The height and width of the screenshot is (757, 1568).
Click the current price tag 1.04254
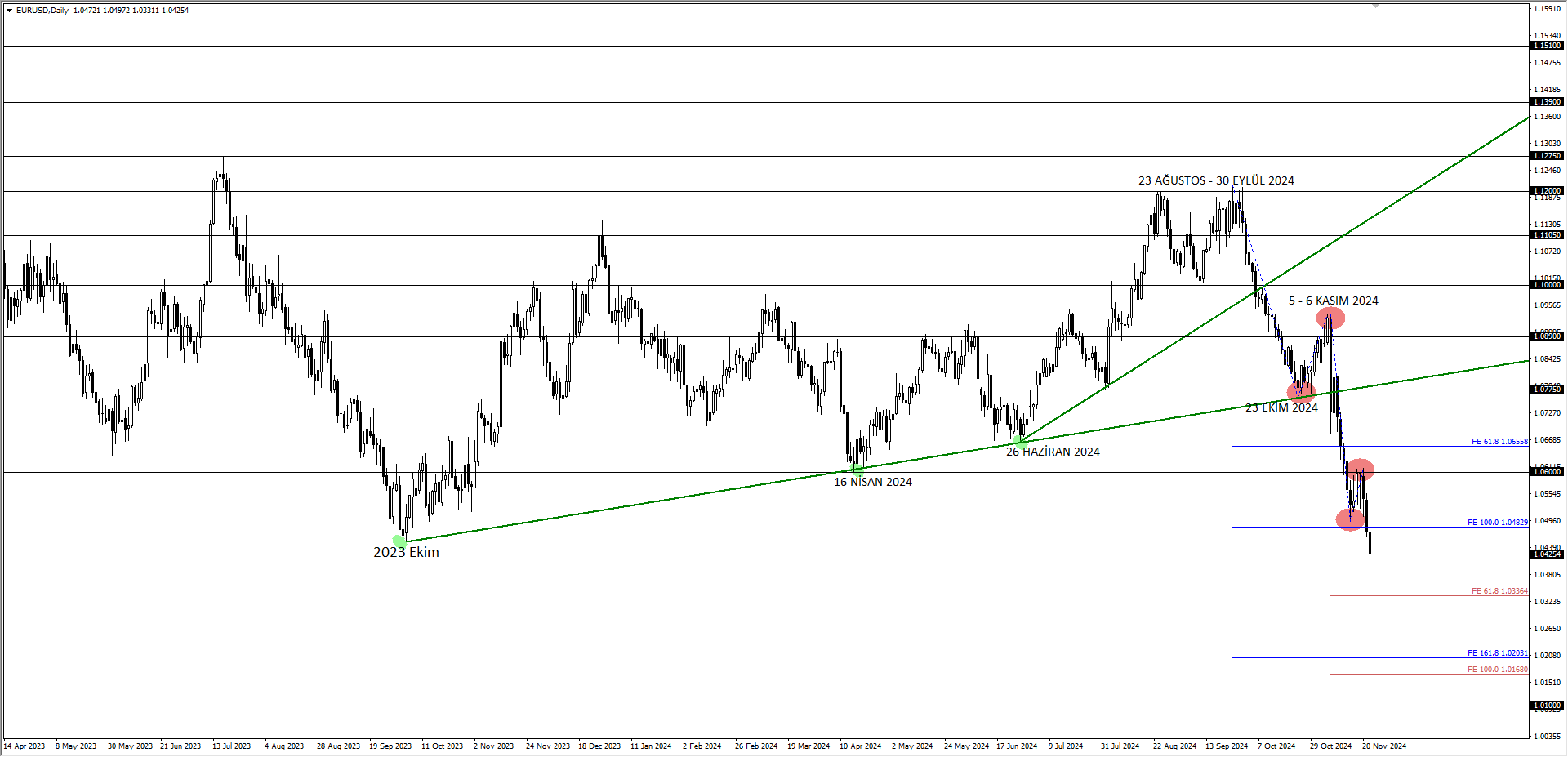1547,554
